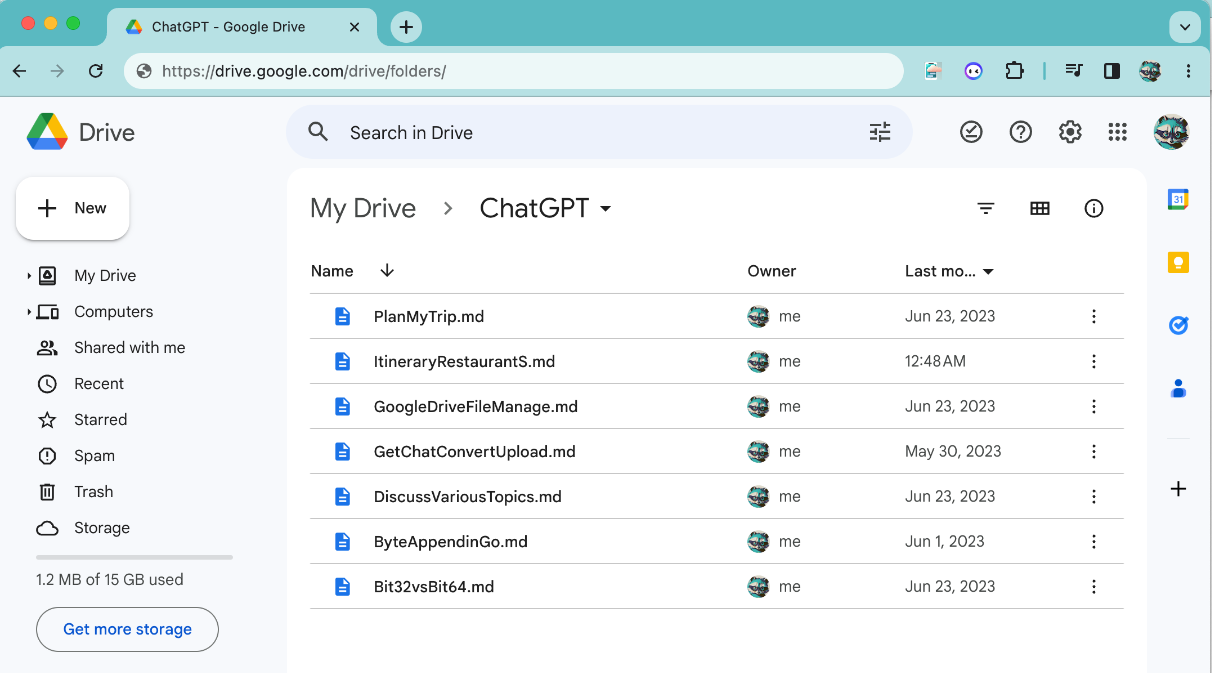
Task: Go to My Drive in sidebar
Action: pos(105,275)
